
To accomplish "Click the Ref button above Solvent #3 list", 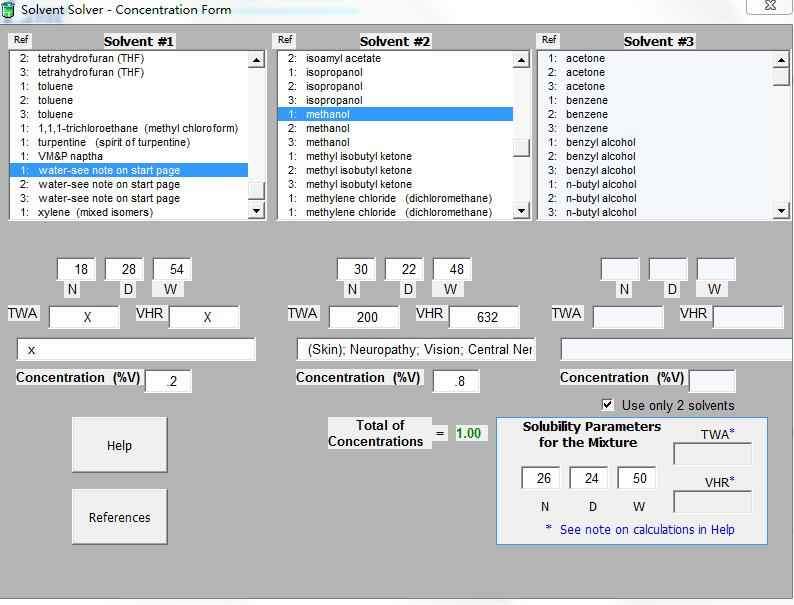I will coord(548,40).
